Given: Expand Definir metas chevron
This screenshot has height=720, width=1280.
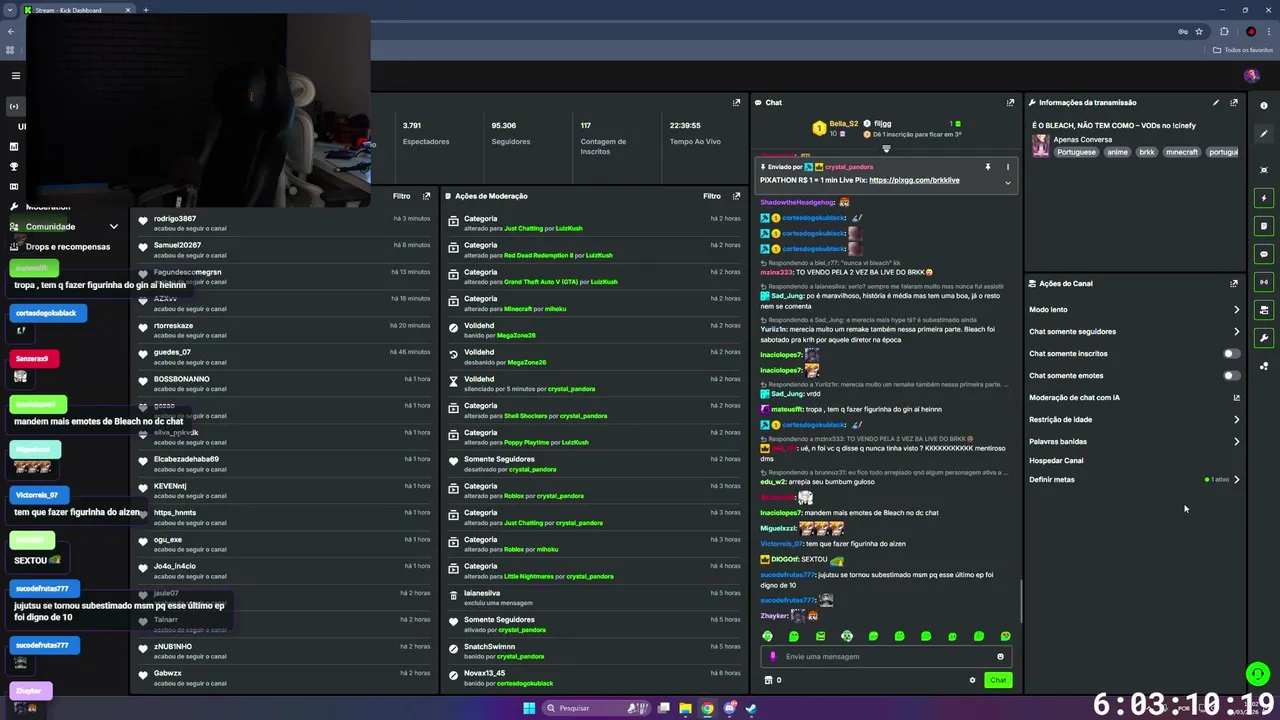Looking at the screenshot, I should point(1236,479).
